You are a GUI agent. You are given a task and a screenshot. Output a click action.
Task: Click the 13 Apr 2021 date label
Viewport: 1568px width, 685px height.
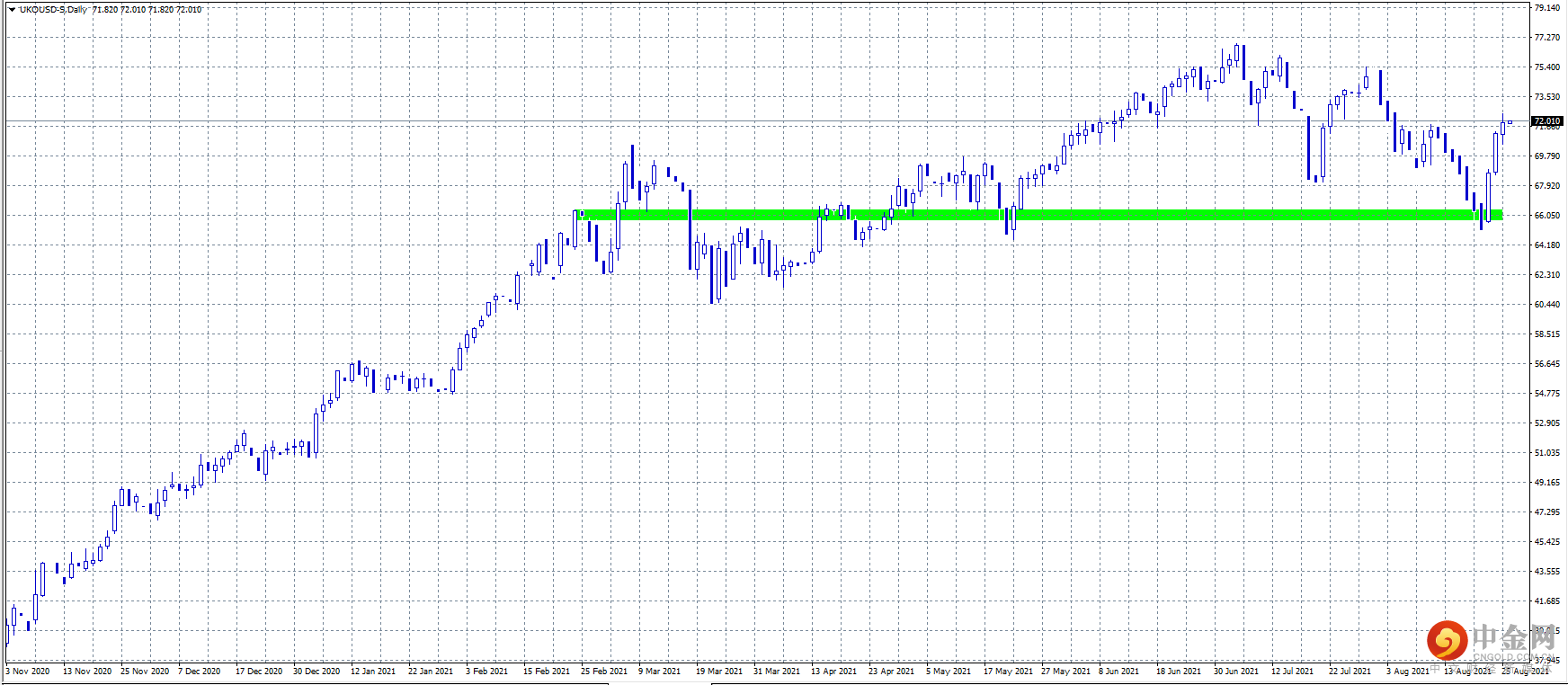[834, 671]
